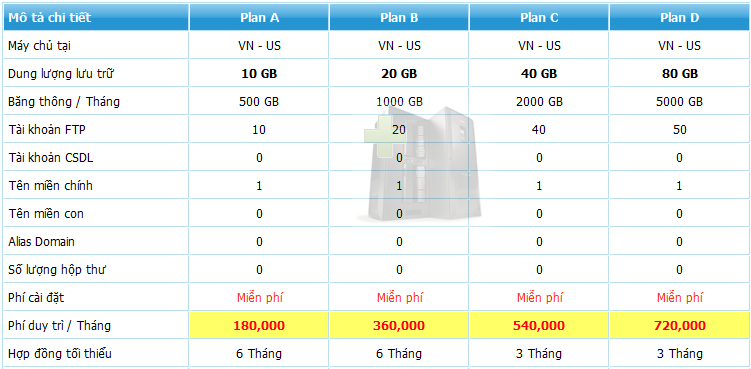This screenshot has width=751, height=369.
Task: Click the 540,000 price for Plan C
Action: pyautogui.click(x=539, y=326)
